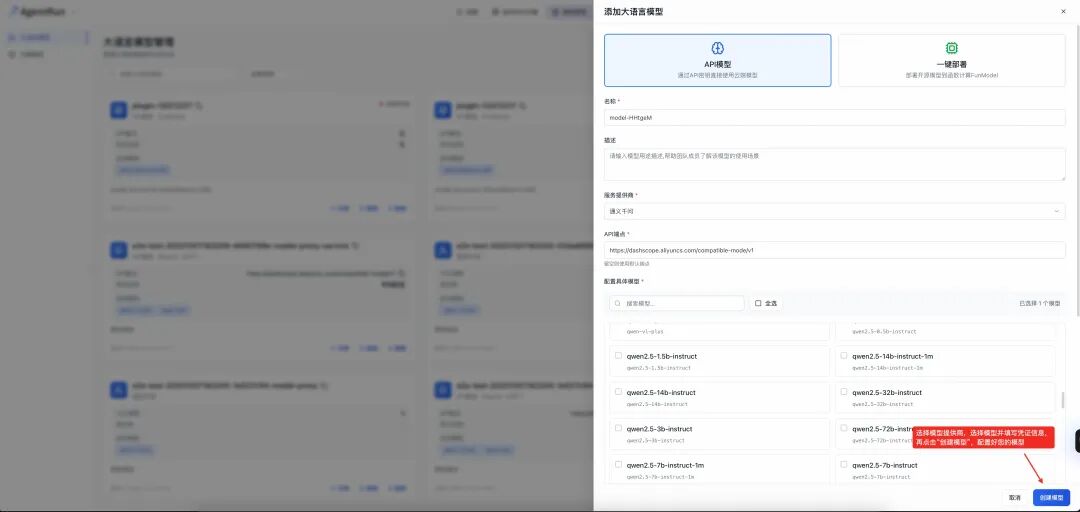Open the 服务提供商 dropdown showing 通义千问
The height and width of the screenshot is (512, 1080).
[x=835, y=211]
